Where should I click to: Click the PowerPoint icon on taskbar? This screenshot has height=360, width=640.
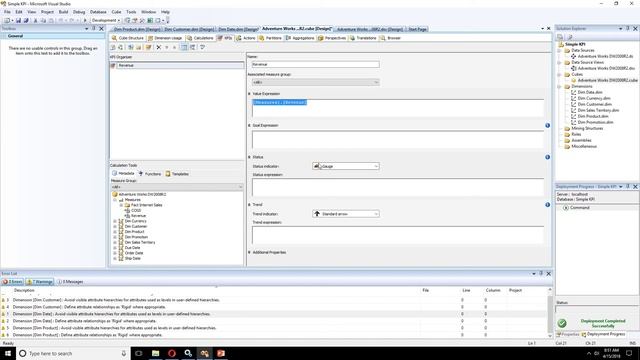221,353
